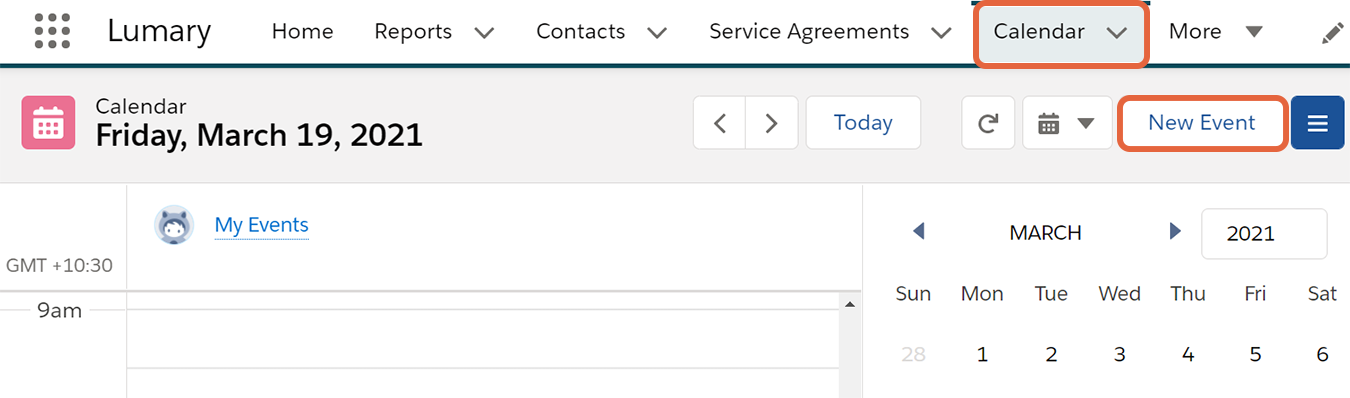The image size is (1350, 398).
Task: Click the 2021 year field
Action: click(x=1264, y=234)
